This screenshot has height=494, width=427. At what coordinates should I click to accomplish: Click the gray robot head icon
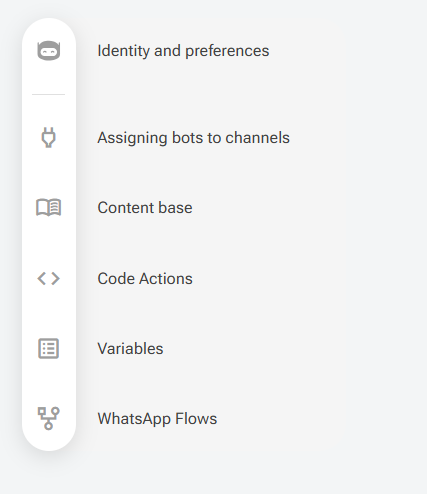(49, 51)
